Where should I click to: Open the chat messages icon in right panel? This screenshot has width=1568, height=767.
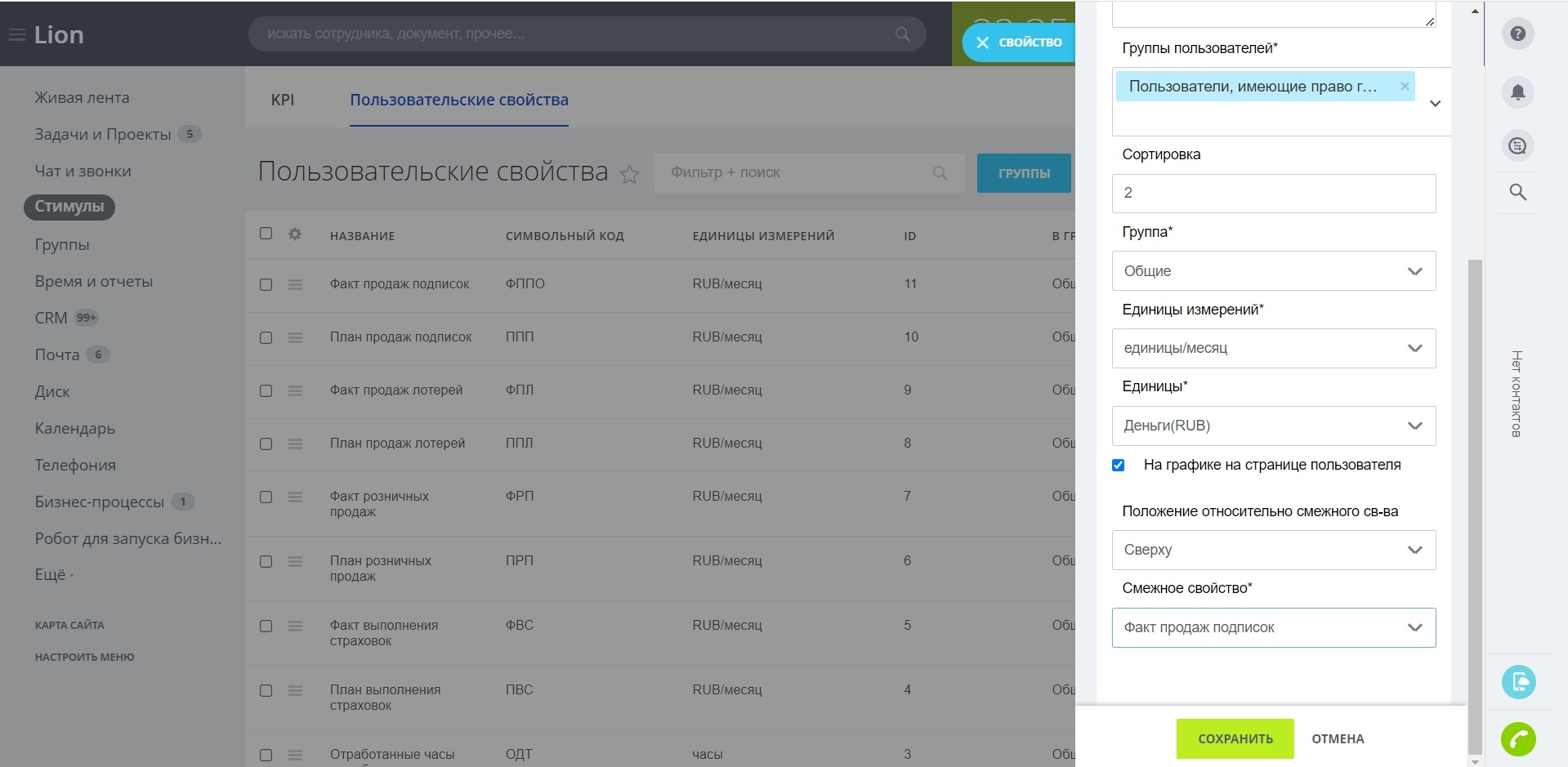[x=1517, y=146]
